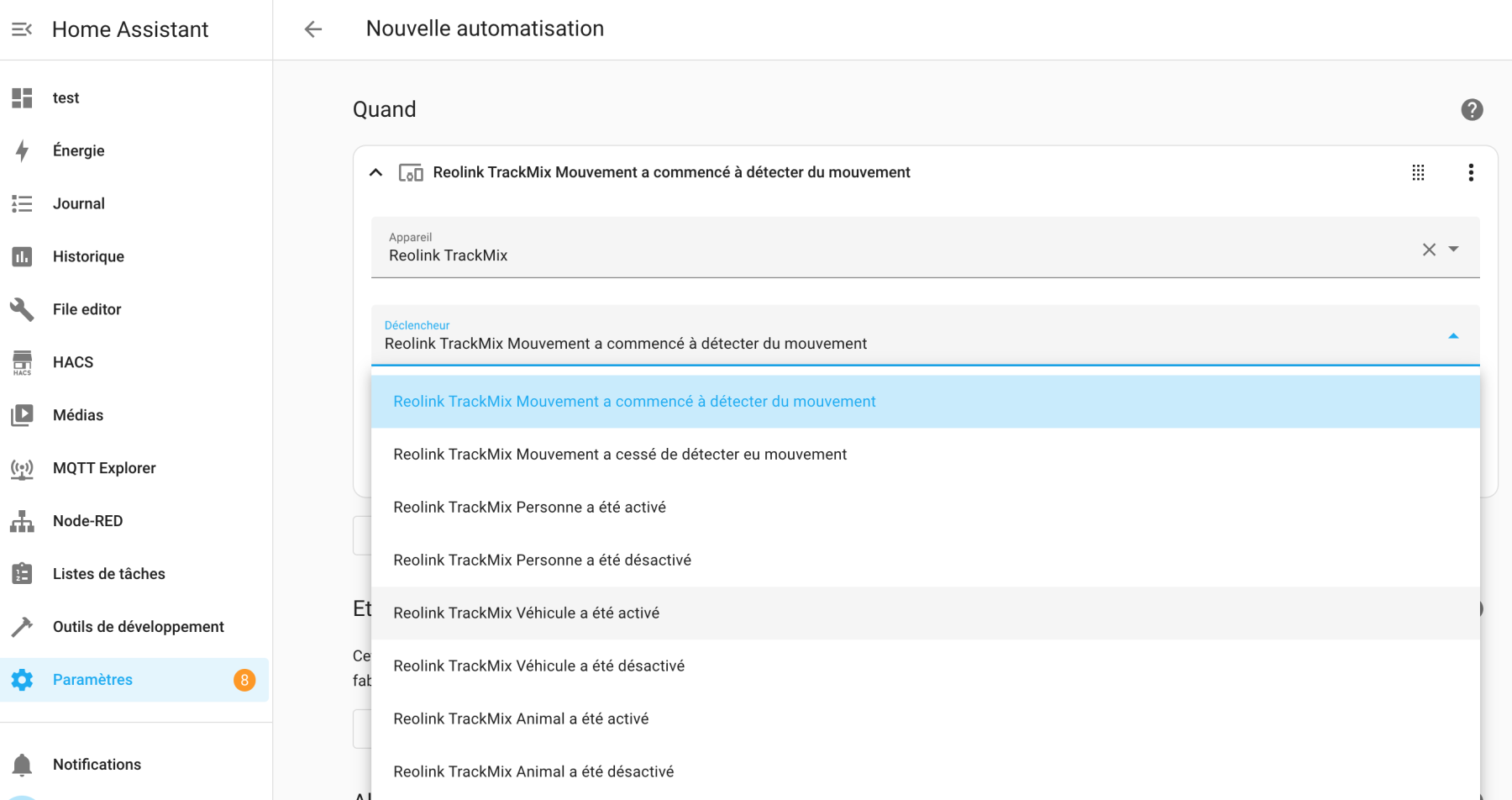Open the test dashboard label

pos(66,98)
